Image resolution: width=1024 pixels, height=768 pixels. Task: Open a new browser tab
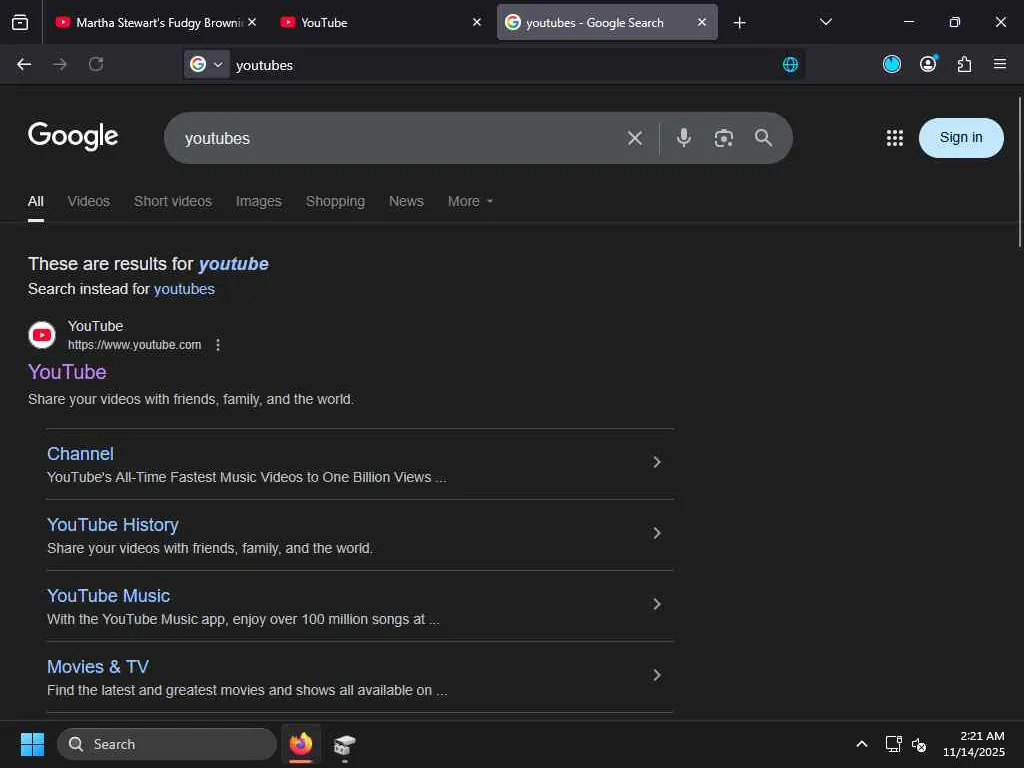point(739,23)
